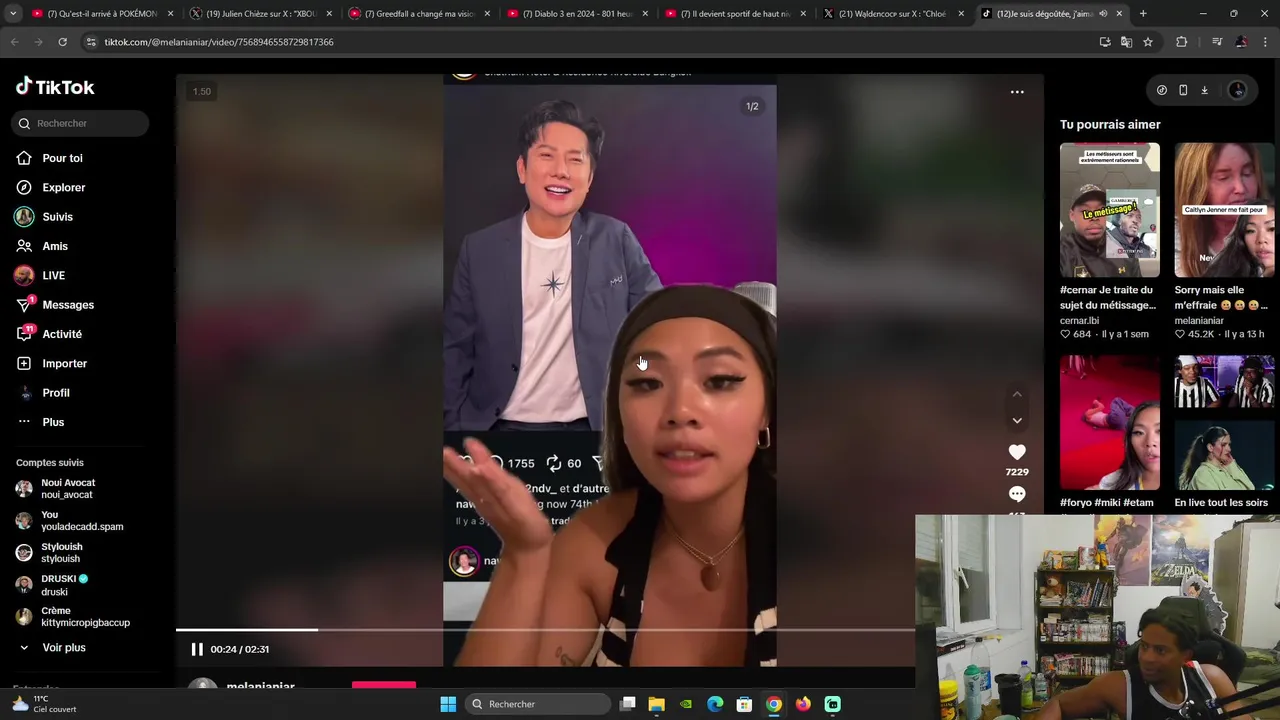Go to previous video up arrow

click(1017, 395)
